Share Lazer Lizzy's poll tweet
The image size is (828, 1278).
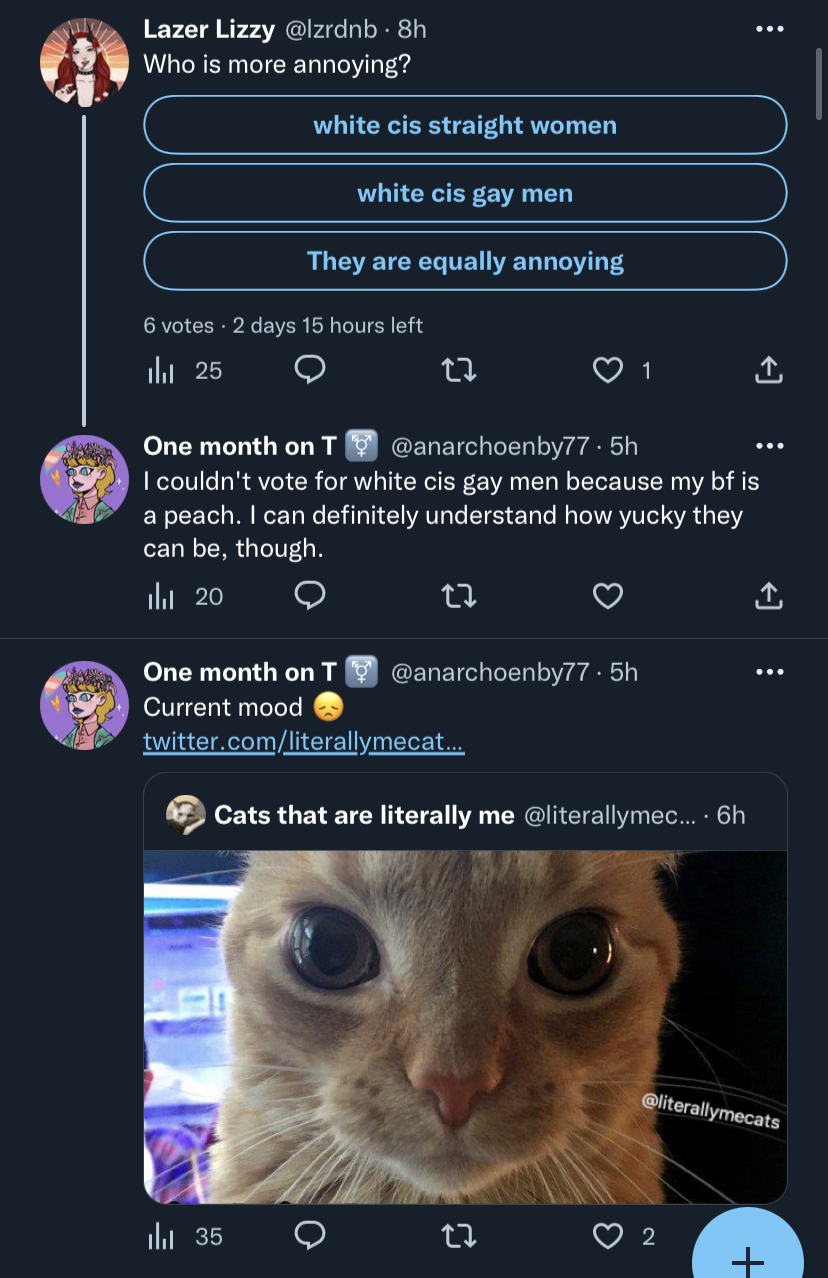[x=767, y=371]
